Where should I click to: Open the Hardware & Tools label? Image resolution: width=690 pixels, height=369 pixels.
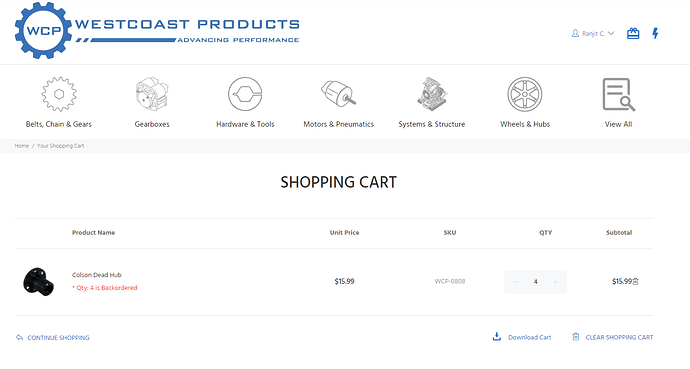pos(245,124)
